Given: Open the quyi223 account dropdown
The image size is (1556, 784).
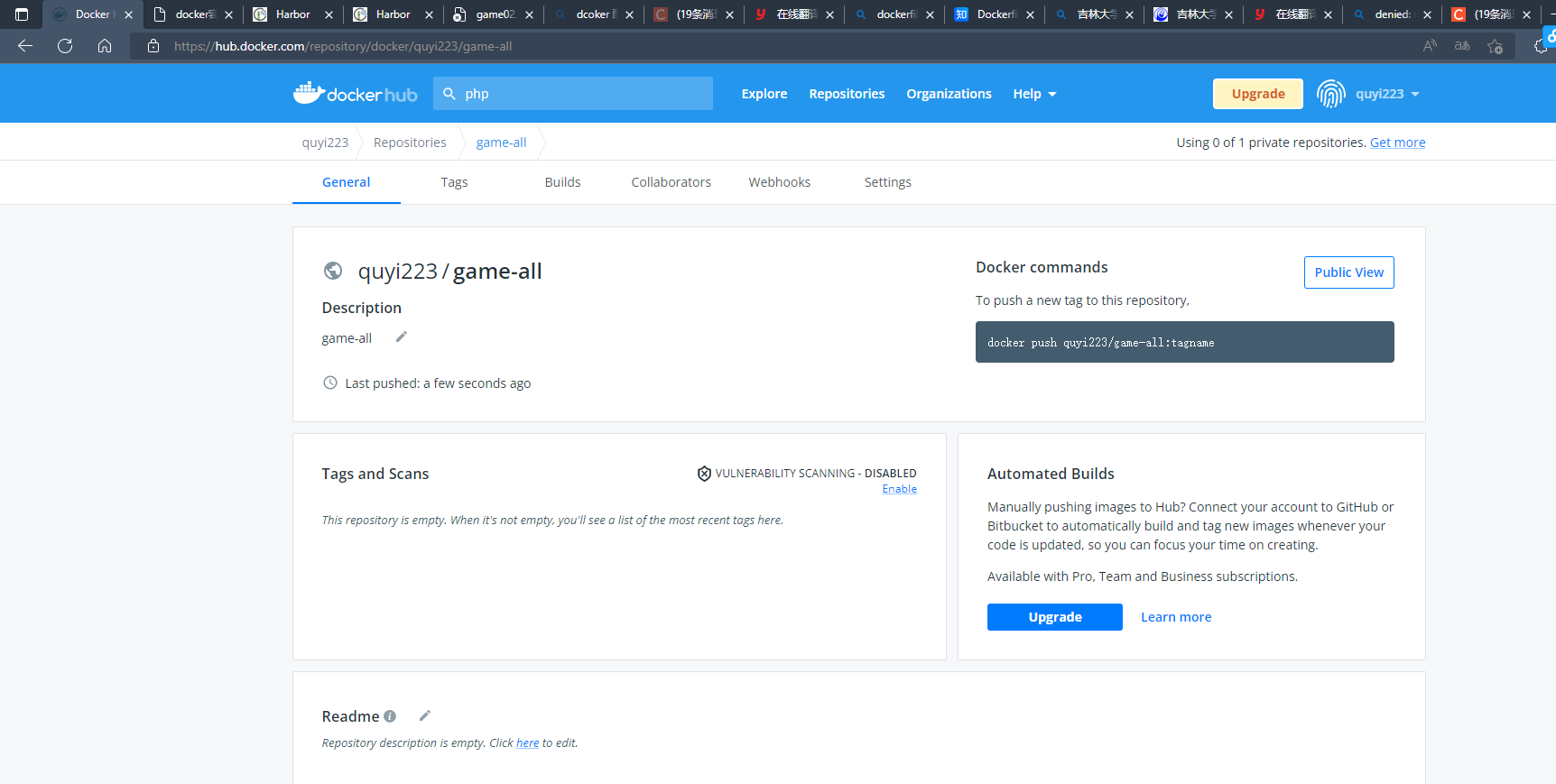Looking at the screenshot, I should [1387, 94].
